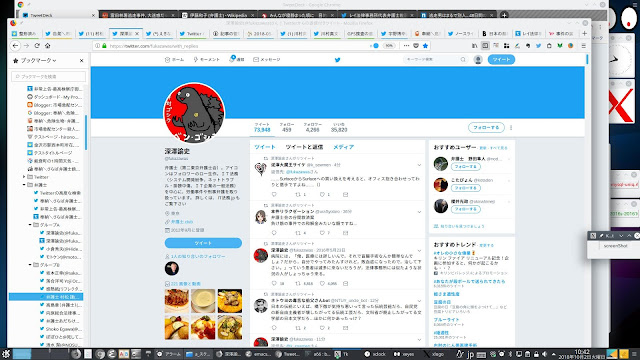
Task: Click the bookmarks search field in sidebar
Action: point(49,76)
